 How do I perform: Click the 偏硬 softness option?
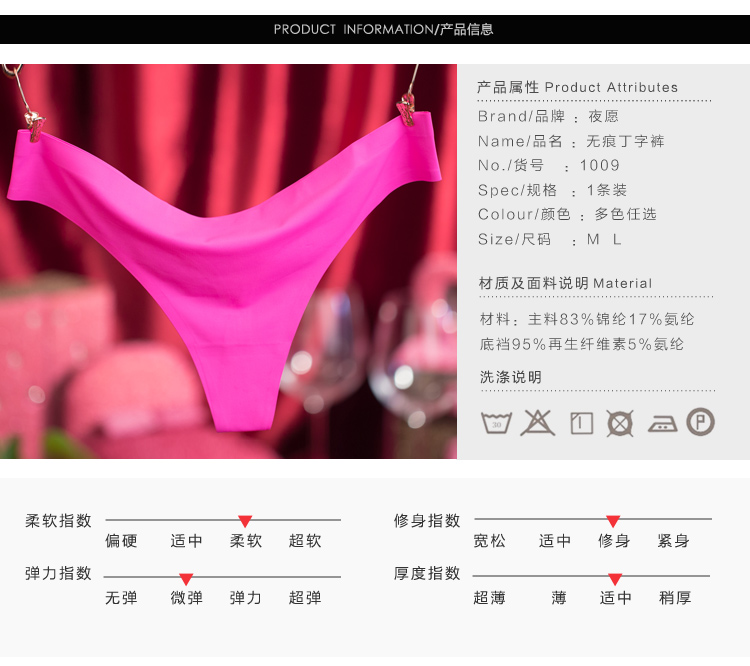coord(121,541)
